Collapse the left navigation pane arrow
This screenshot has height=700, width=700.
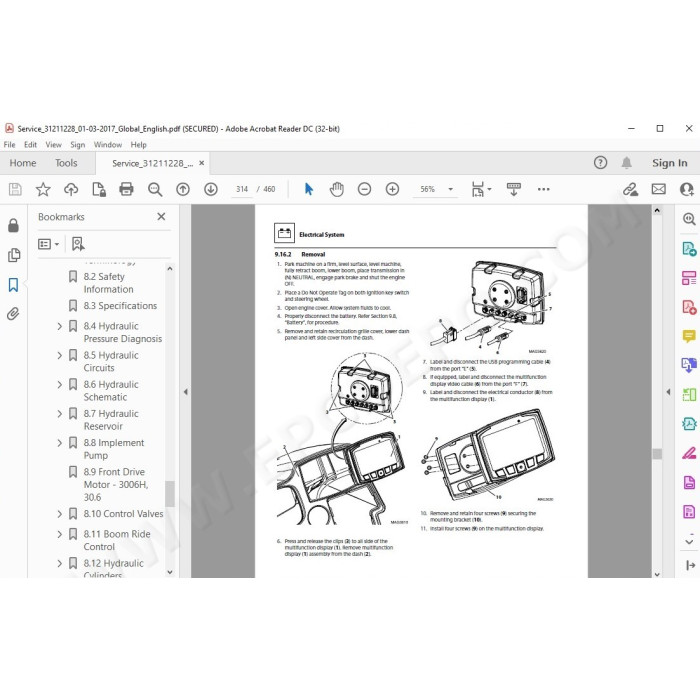coord(185,392)
